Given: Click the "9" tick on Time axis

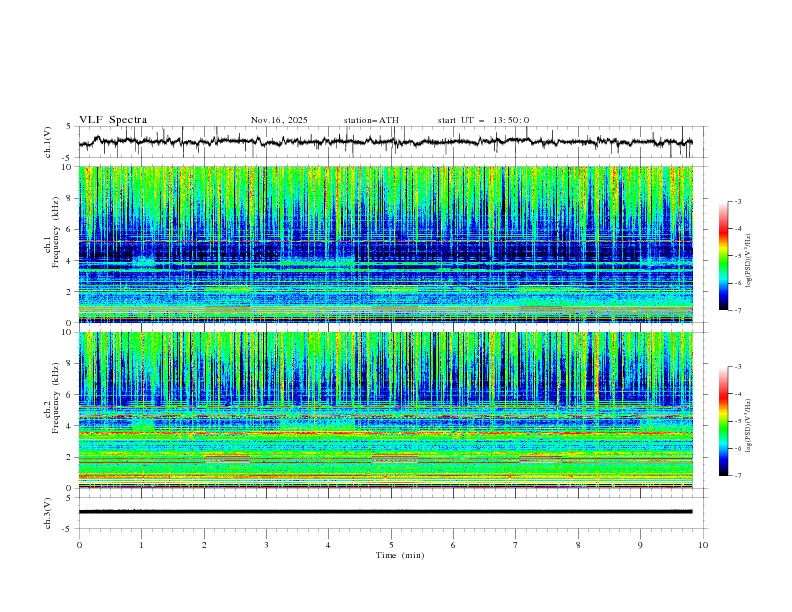Looking at the screenshot, I should pos(640,545).
